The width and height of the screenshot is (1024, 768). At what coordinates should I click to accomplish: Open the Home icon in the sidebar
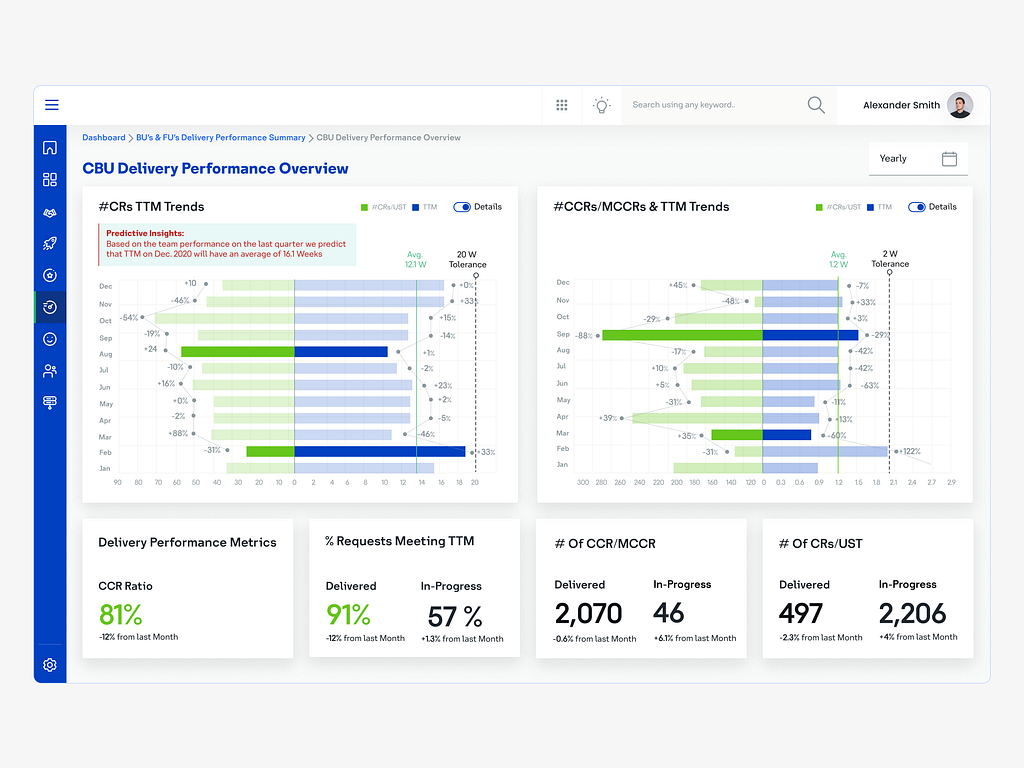point(50,147)
